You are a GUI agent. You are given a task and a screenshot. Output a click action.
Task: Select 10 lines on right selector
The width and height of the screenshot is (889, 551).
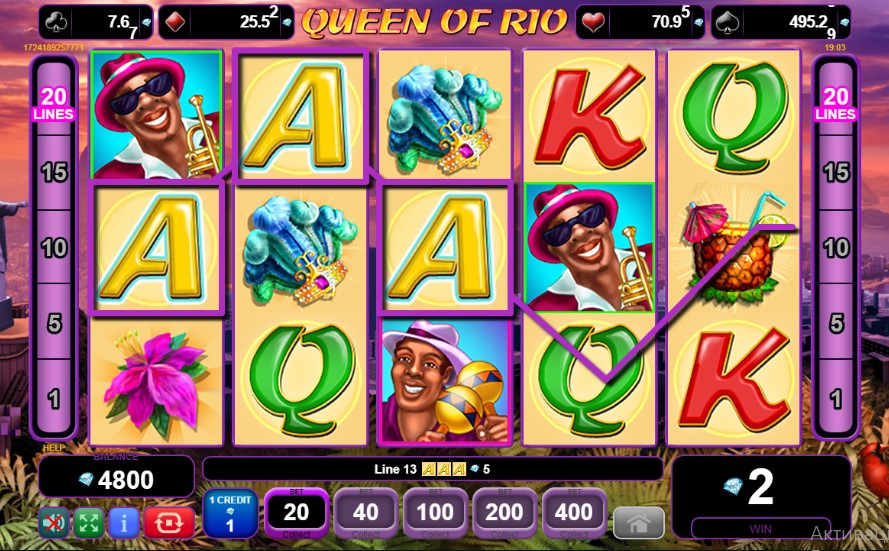point(836,248)
